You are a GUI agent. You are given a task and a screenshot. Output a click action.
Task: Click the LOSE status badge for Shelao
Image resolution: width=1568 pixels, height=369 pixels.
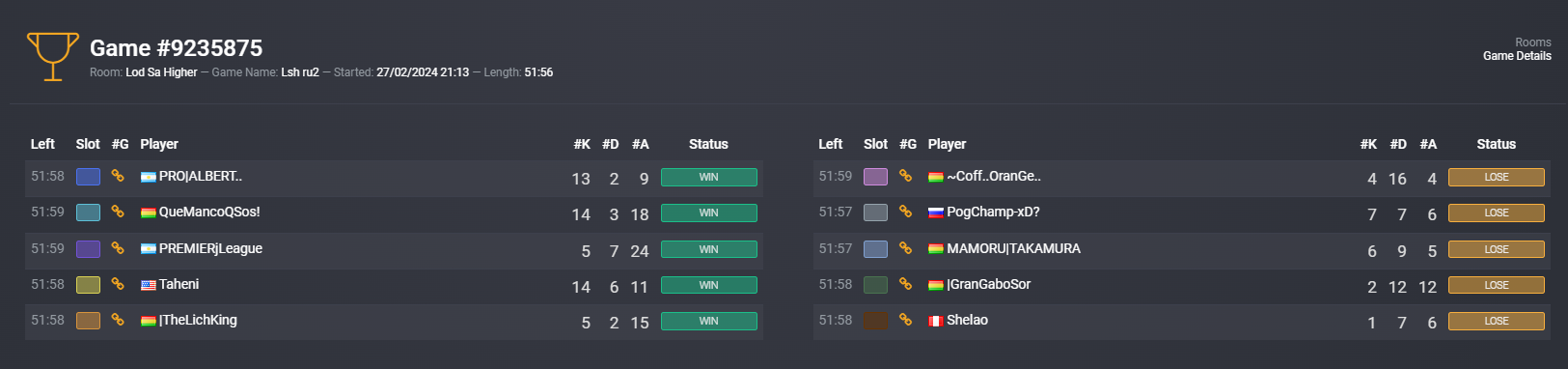point(1497,321)
